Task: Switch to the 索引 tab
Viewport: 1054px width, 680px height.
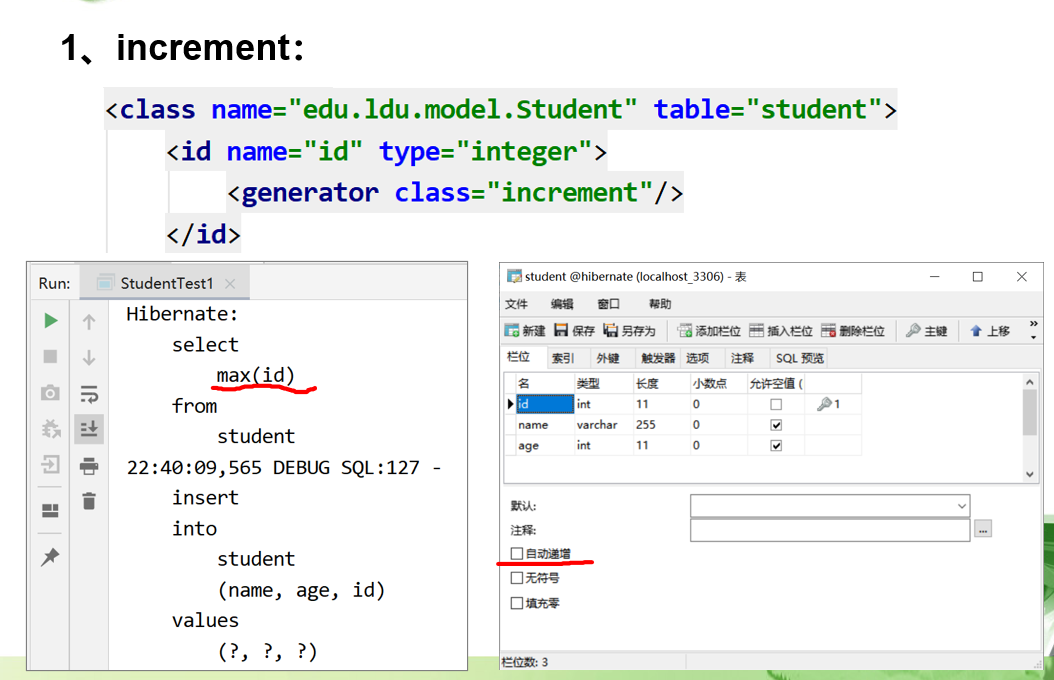Action: (563, 358)
